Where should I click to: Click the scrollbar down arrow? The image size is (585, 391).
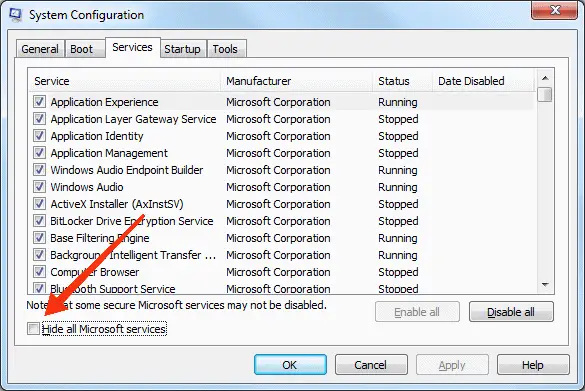545,285
